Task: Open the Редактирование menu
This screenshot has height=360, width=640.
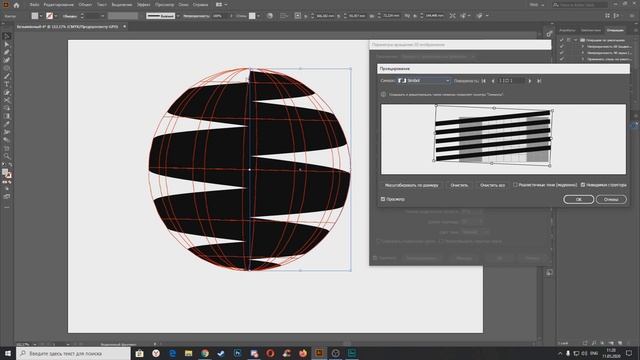Action: pyautogui.click(x=58, y=4)
